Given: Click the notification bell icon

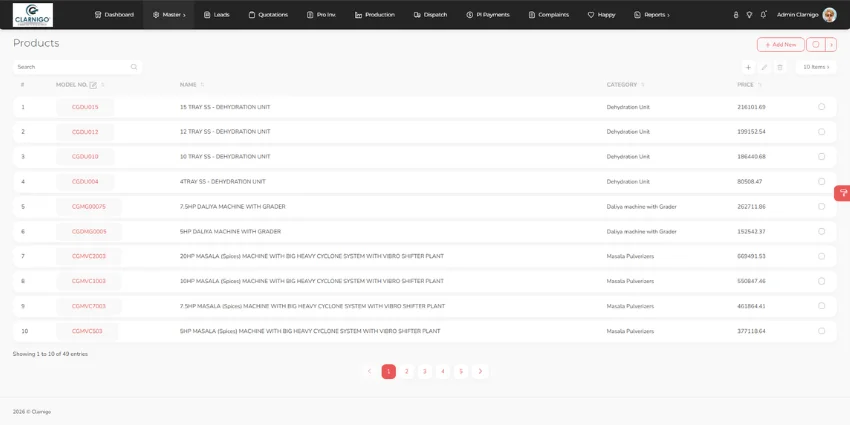Looking at the screenshot, I should [763, 15].
